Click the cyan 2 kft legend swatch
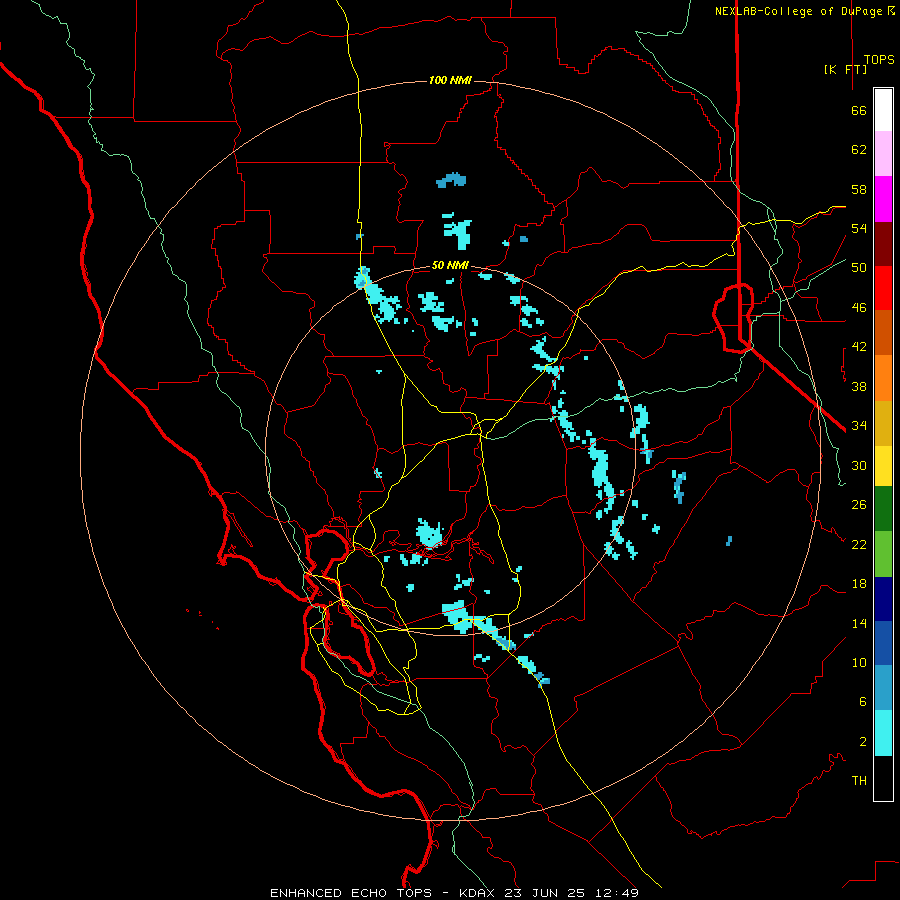 (883, 733)
